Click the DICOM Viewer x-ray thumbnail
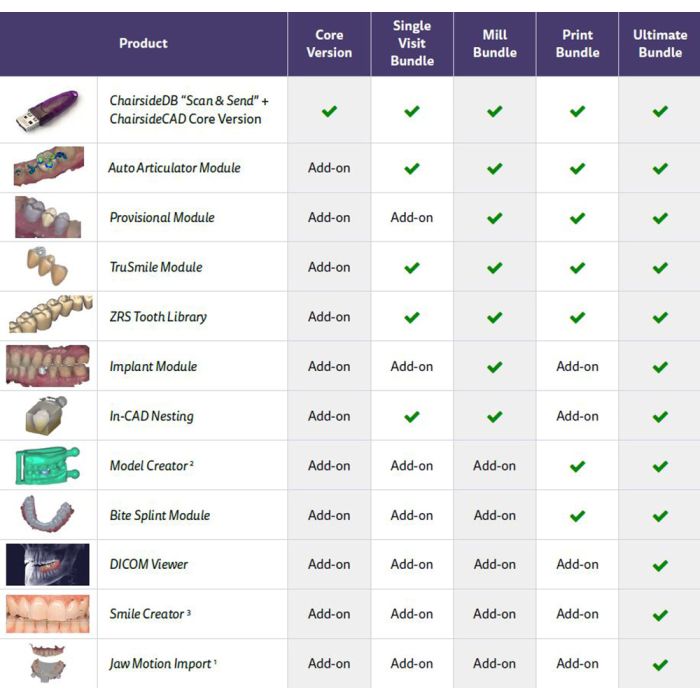Image resolution: width=700 pixels, height=700 pixels. click(x=48, y=564)
